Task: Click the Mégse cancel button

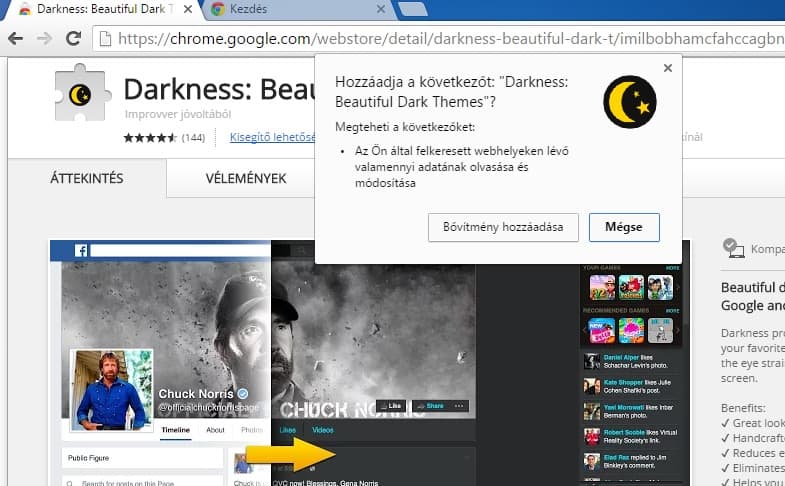Action: point(624,227)
